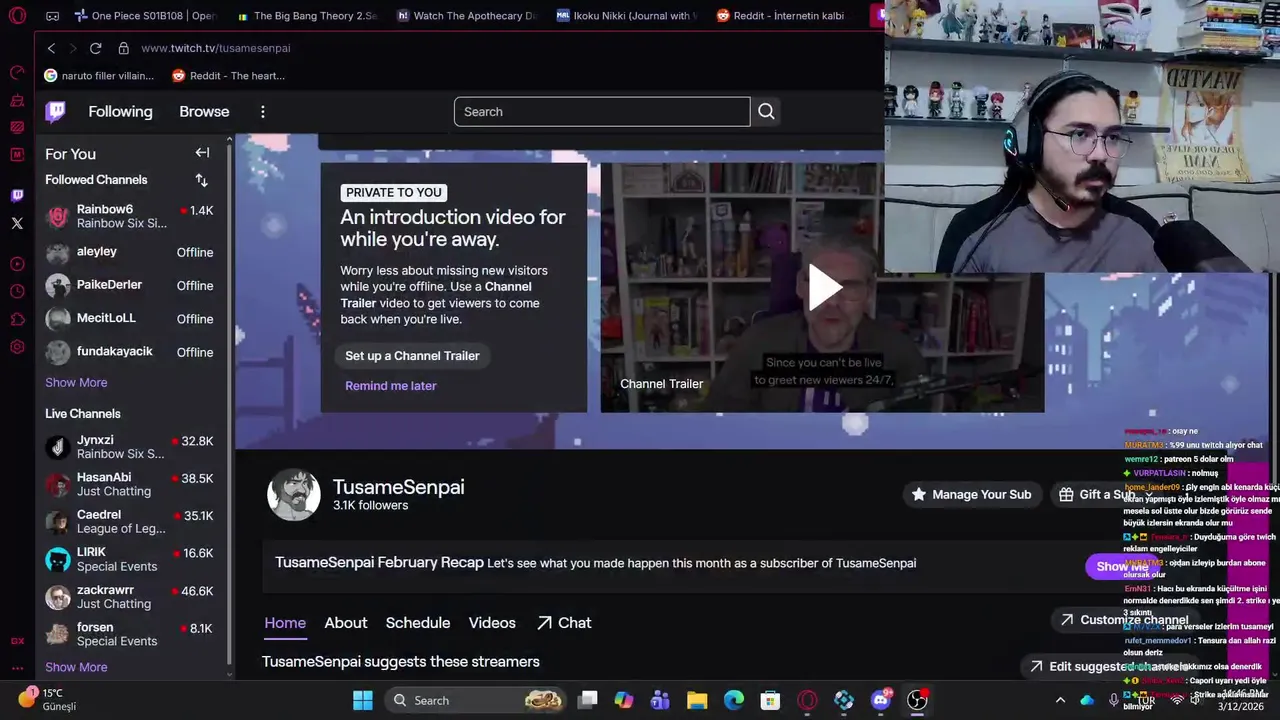This screenshot has height=720, width=1280.
Task: Click TusameSenpai profile avatar
Action: [294, 494]
